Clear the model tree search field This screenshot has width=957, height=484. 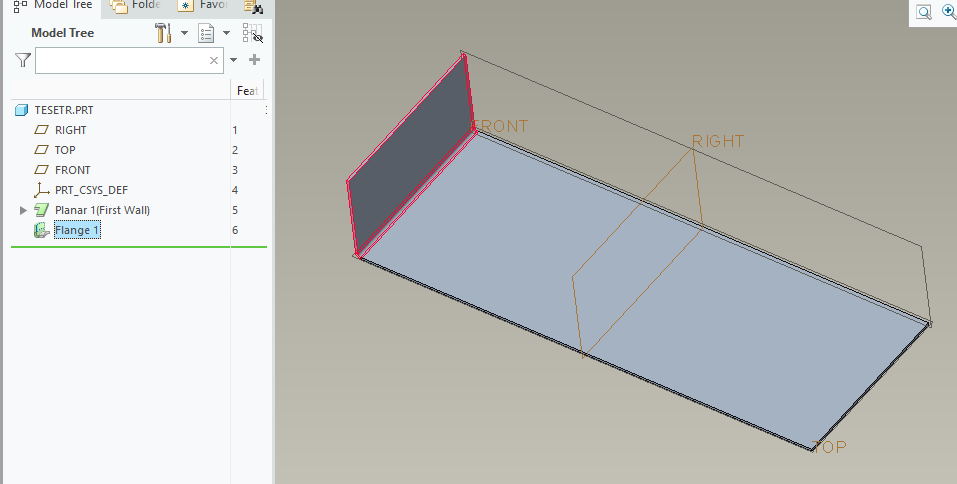pos(214,60)
